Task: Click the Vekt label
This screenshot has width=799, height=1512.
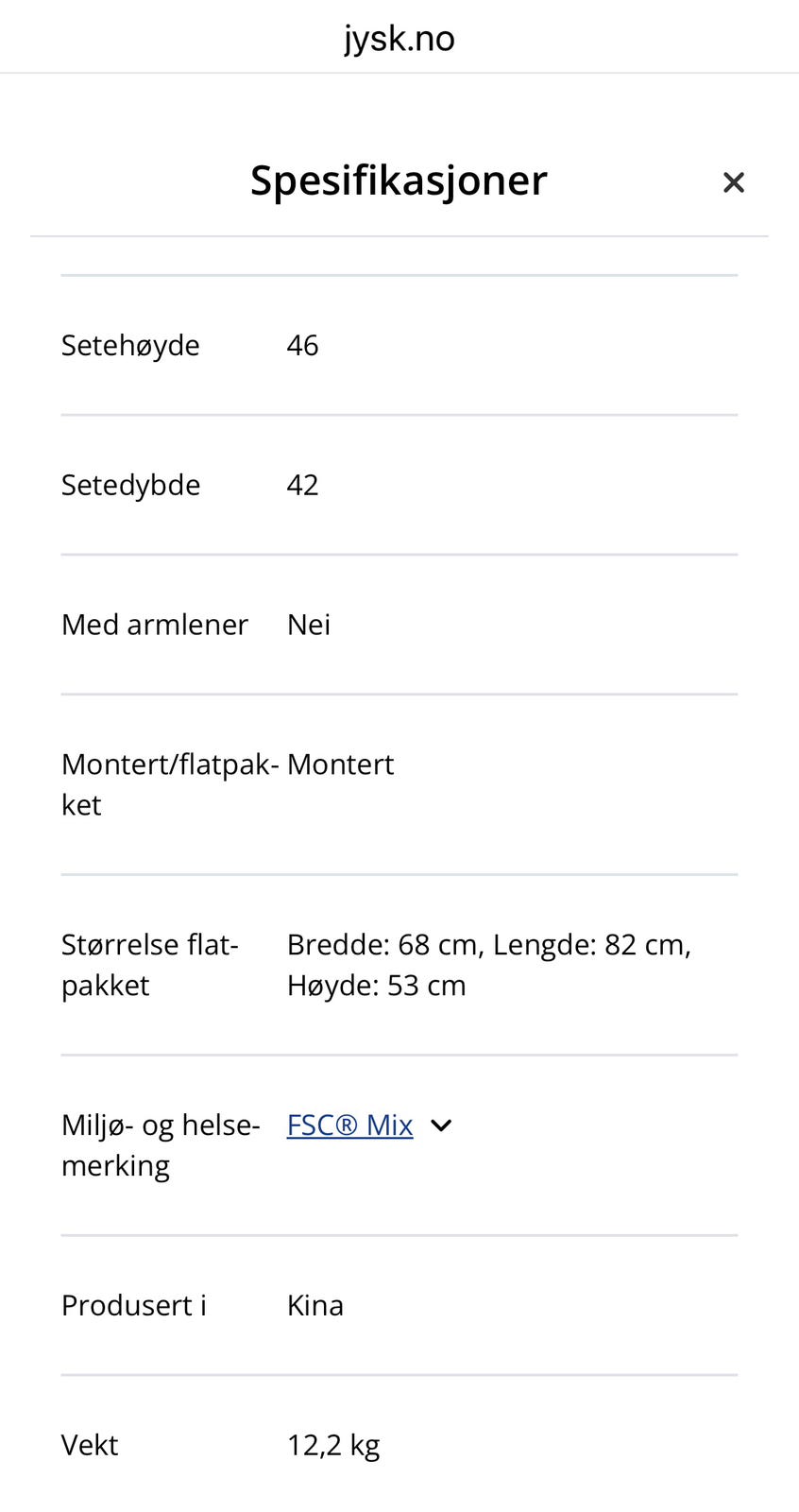Action: [90, 1445]
